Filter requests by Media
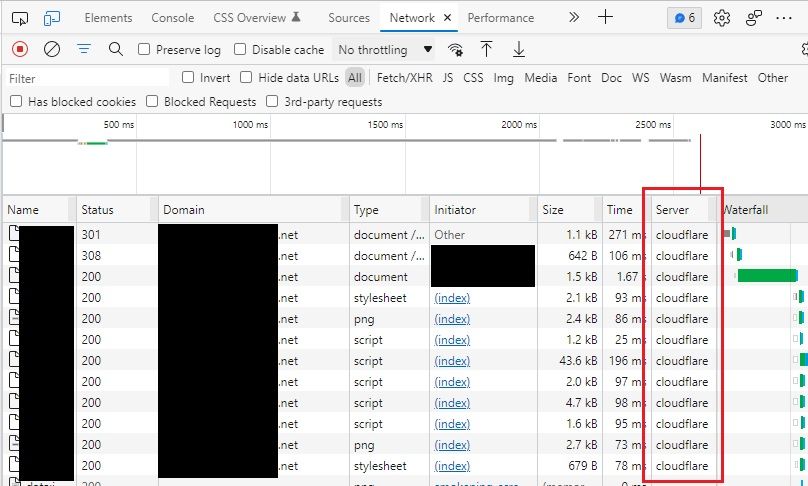Image resolution: width=808 pixels, height=486 pixels. [541, 78]
